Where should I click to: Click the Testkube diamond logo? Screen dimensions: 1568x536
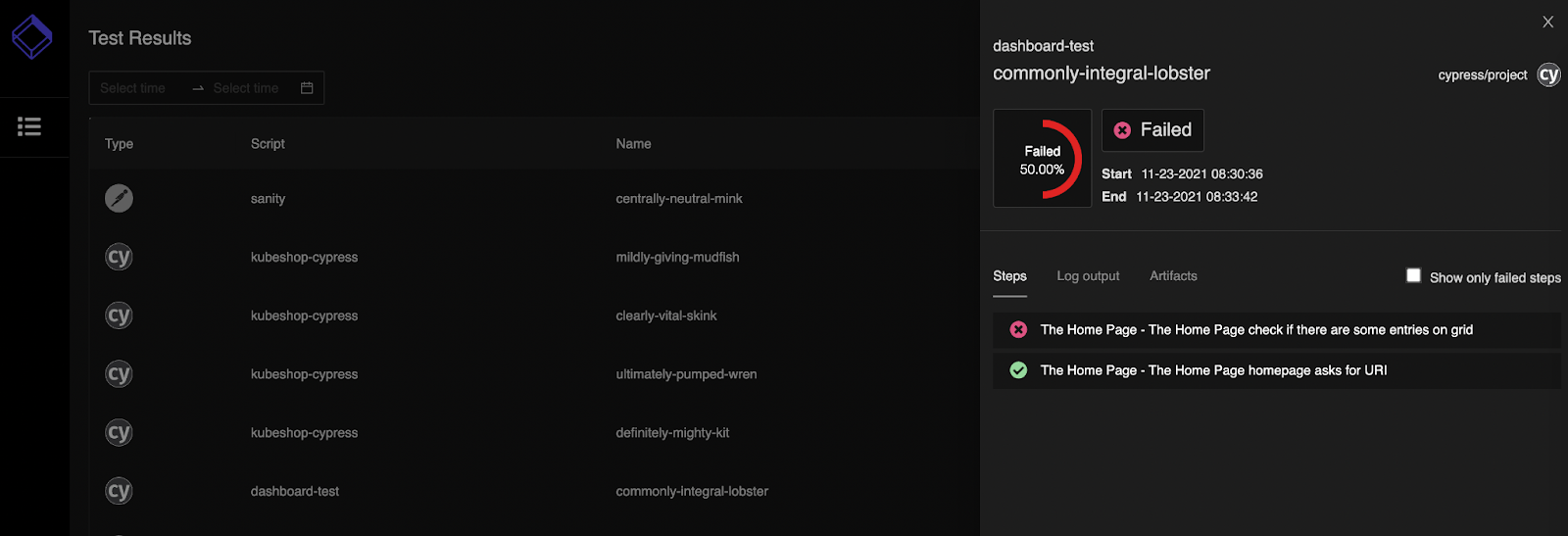(32, 37)
